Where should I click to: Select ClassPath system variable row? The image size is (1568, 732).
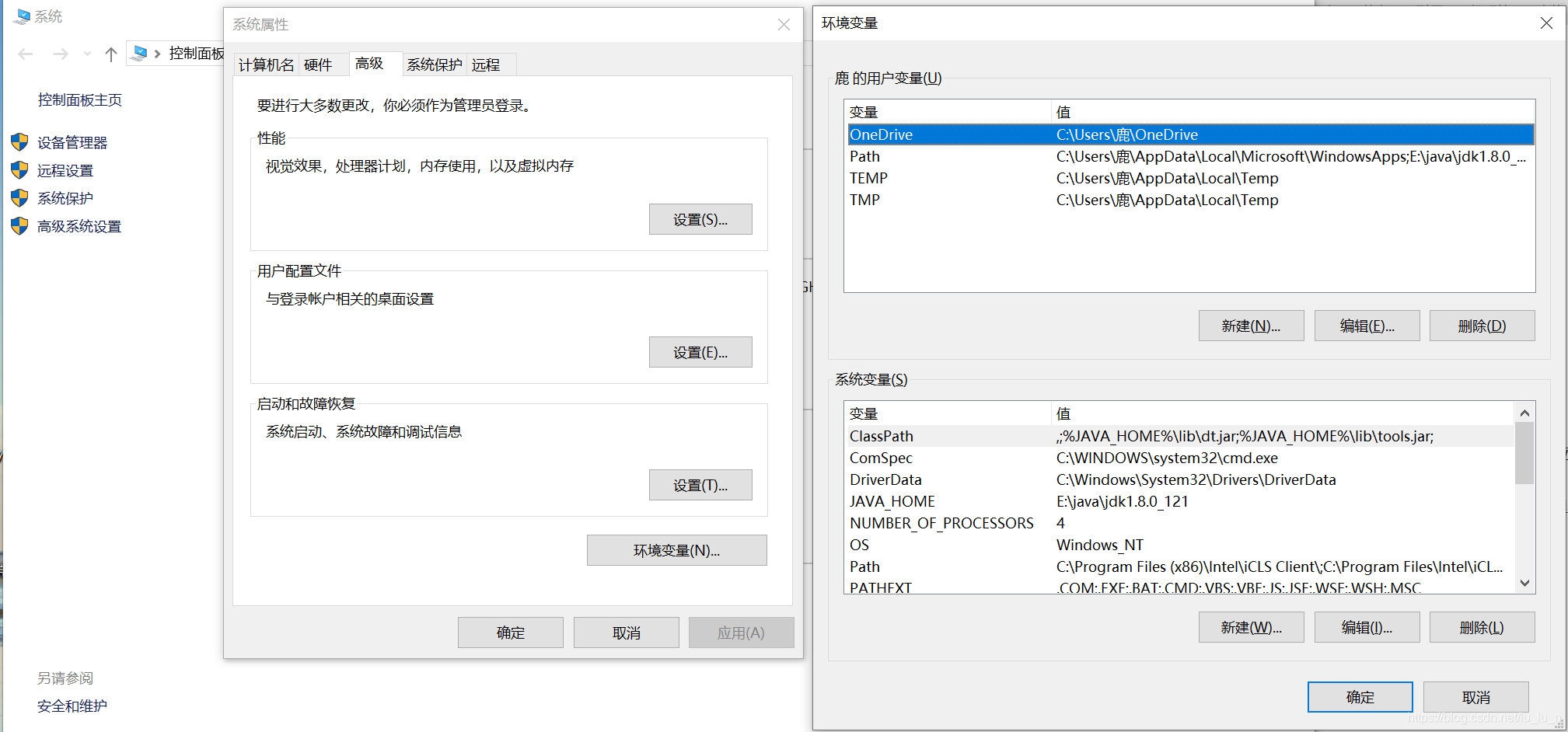pyautogui.click(x=1180, y=436)
